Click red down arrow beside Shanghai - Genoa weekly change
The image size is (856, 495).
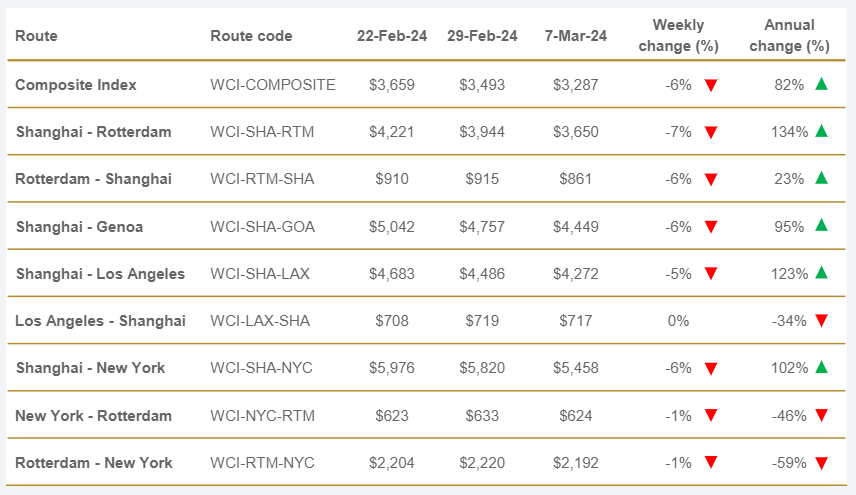tap(711, 227)
